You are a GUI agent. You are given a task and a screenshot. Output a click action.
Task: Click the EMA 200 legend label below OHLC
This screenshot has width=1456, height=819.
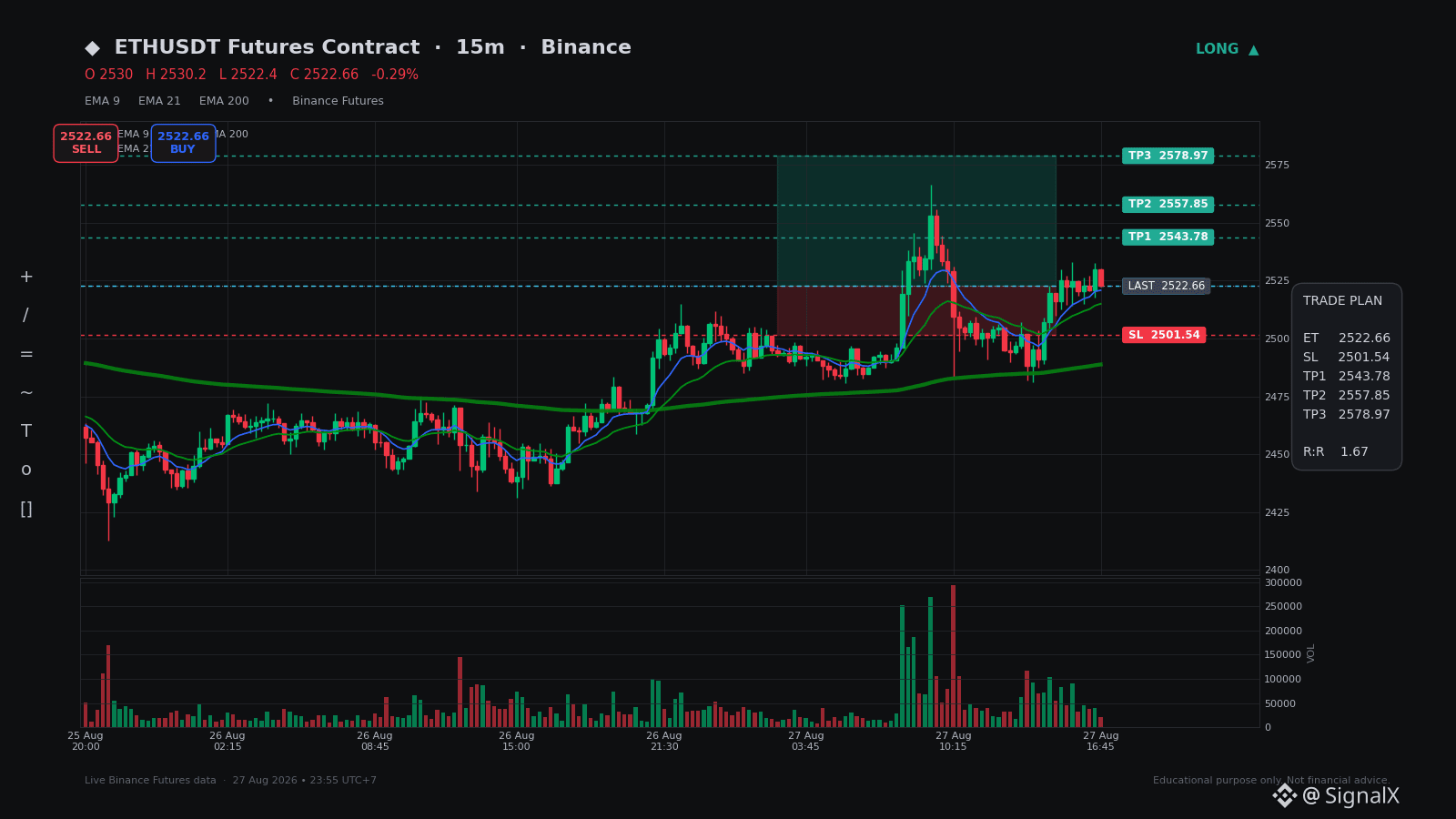coord(224,101)
